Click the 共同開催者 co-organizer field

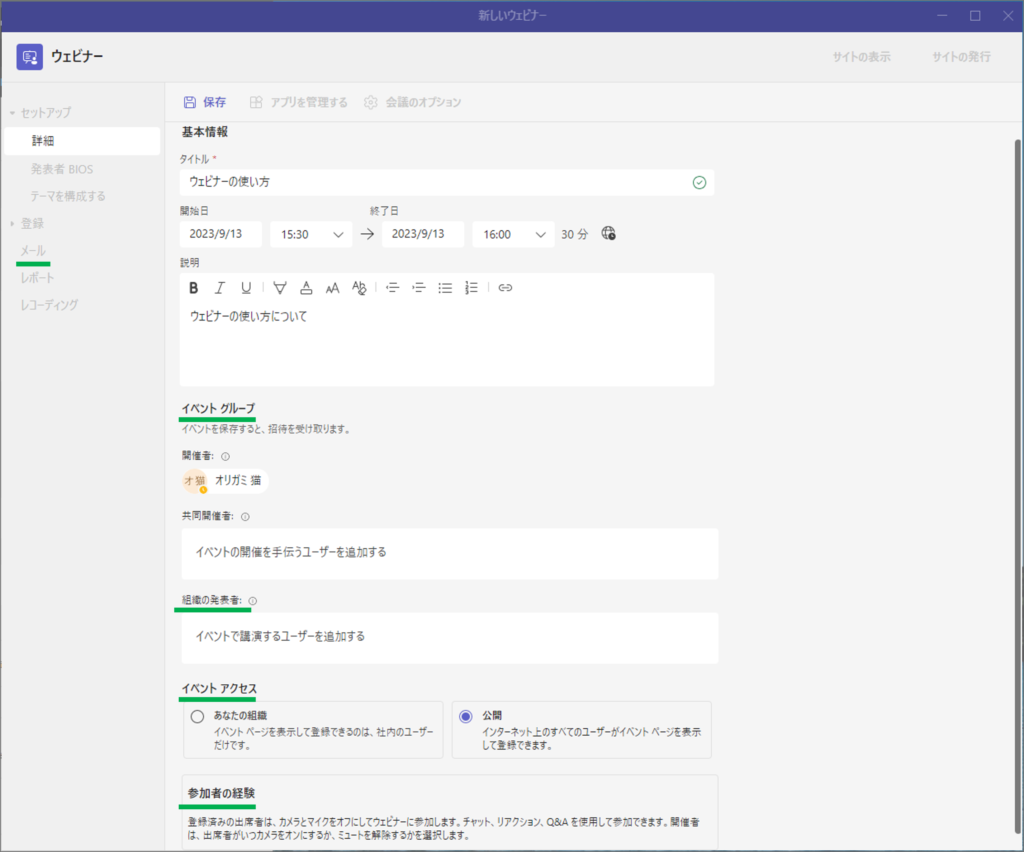point(449,553)
